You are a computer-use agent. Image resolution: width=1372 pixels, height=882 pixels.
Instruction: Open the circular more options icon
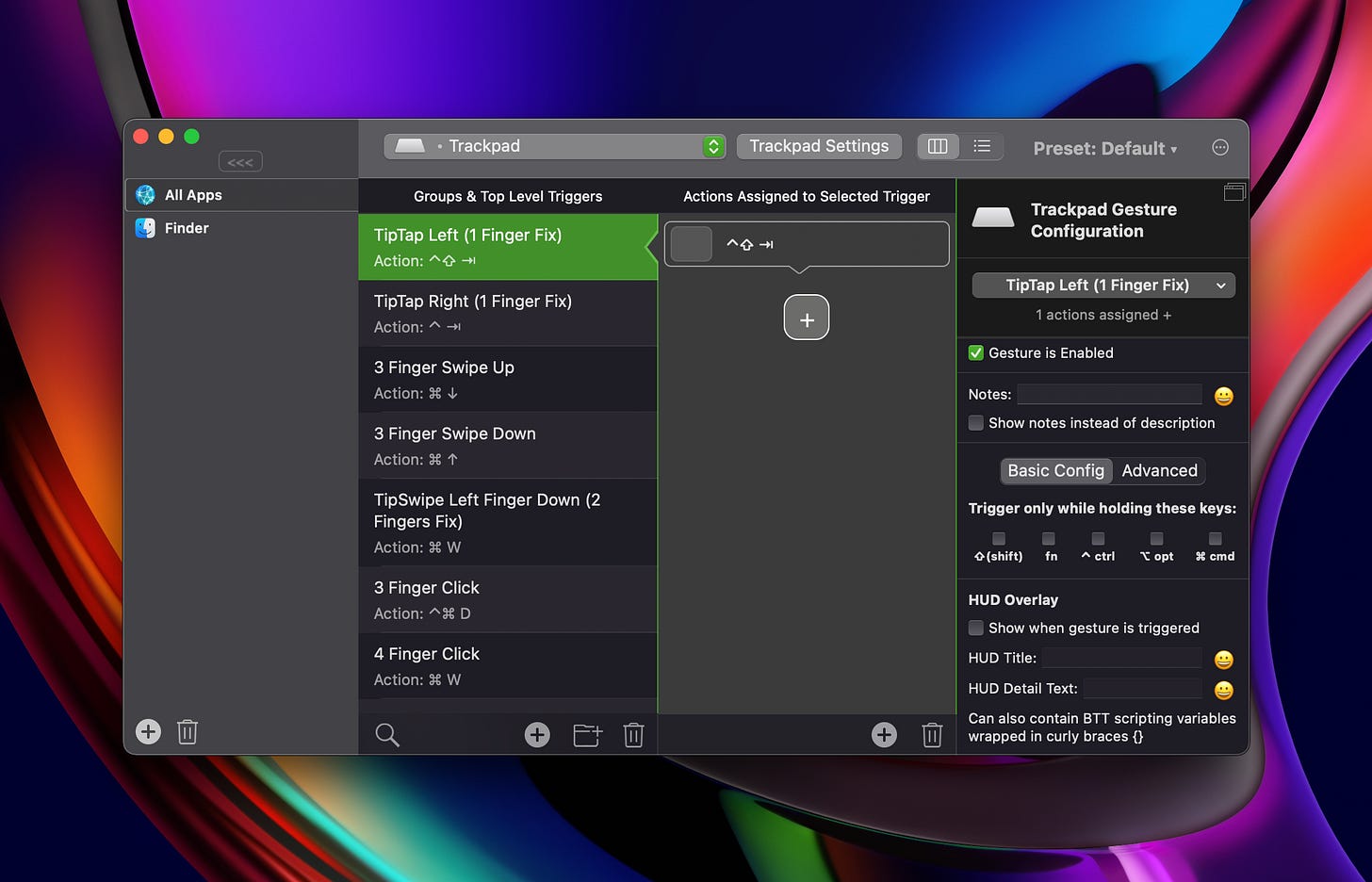point(1220,147)
